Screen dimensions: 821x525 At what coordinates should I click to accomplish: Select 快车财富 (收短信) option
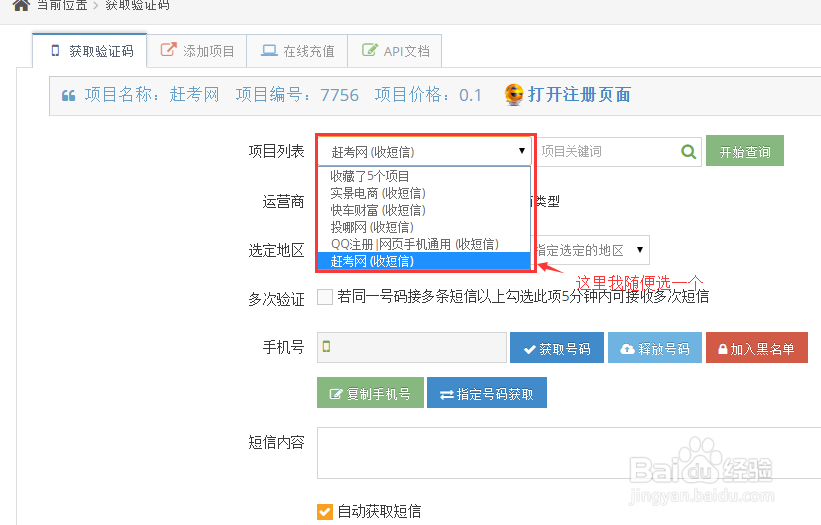pos(424,210)
